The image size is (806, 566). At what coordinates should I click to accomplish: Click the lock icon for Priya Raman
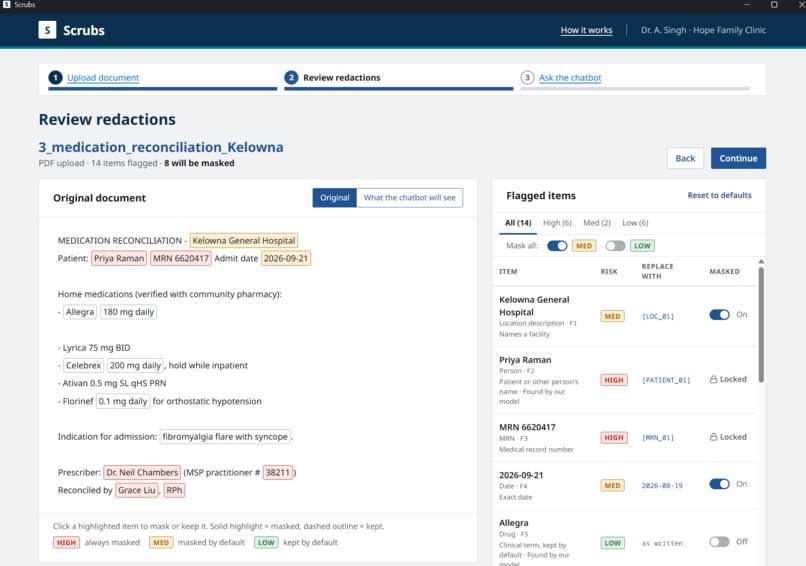(x=713, y=379)
